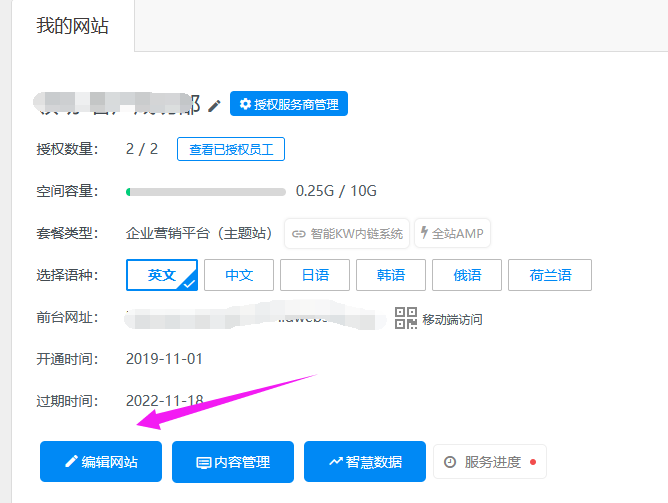Click the 2 / 2 authorization count
This screenshot has height=503, width=668.
click(142, 149)
